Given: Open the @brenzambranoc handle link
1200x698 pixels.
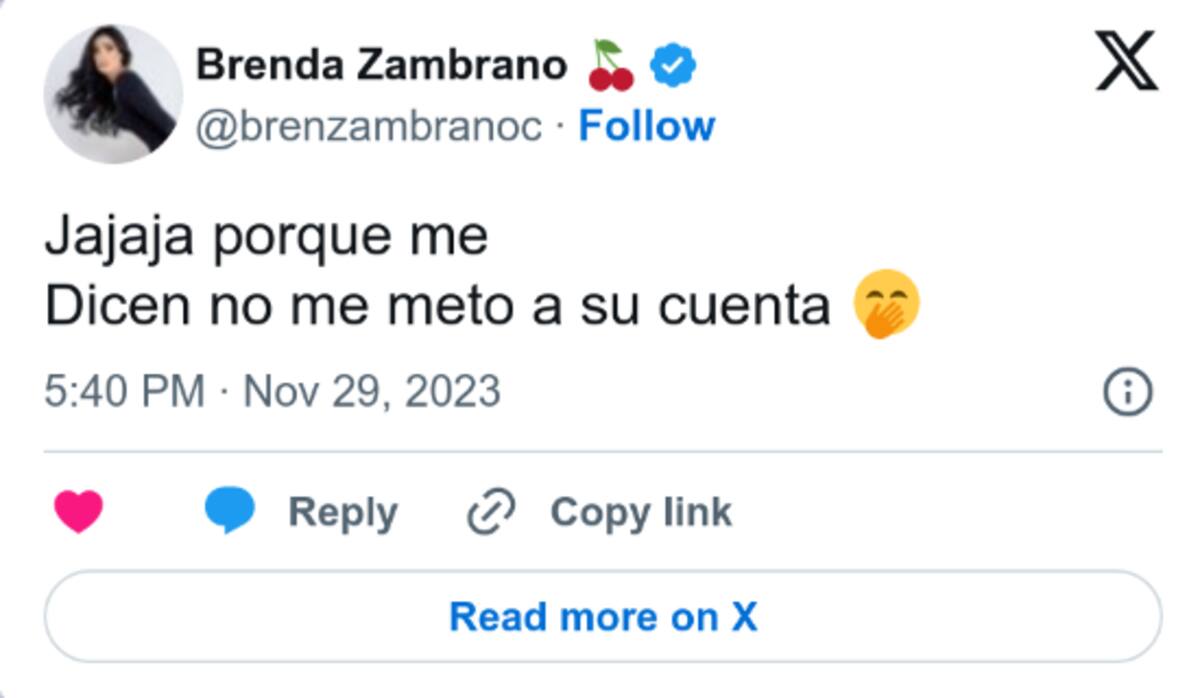Looking at the screenshot, I should [369, 127].
